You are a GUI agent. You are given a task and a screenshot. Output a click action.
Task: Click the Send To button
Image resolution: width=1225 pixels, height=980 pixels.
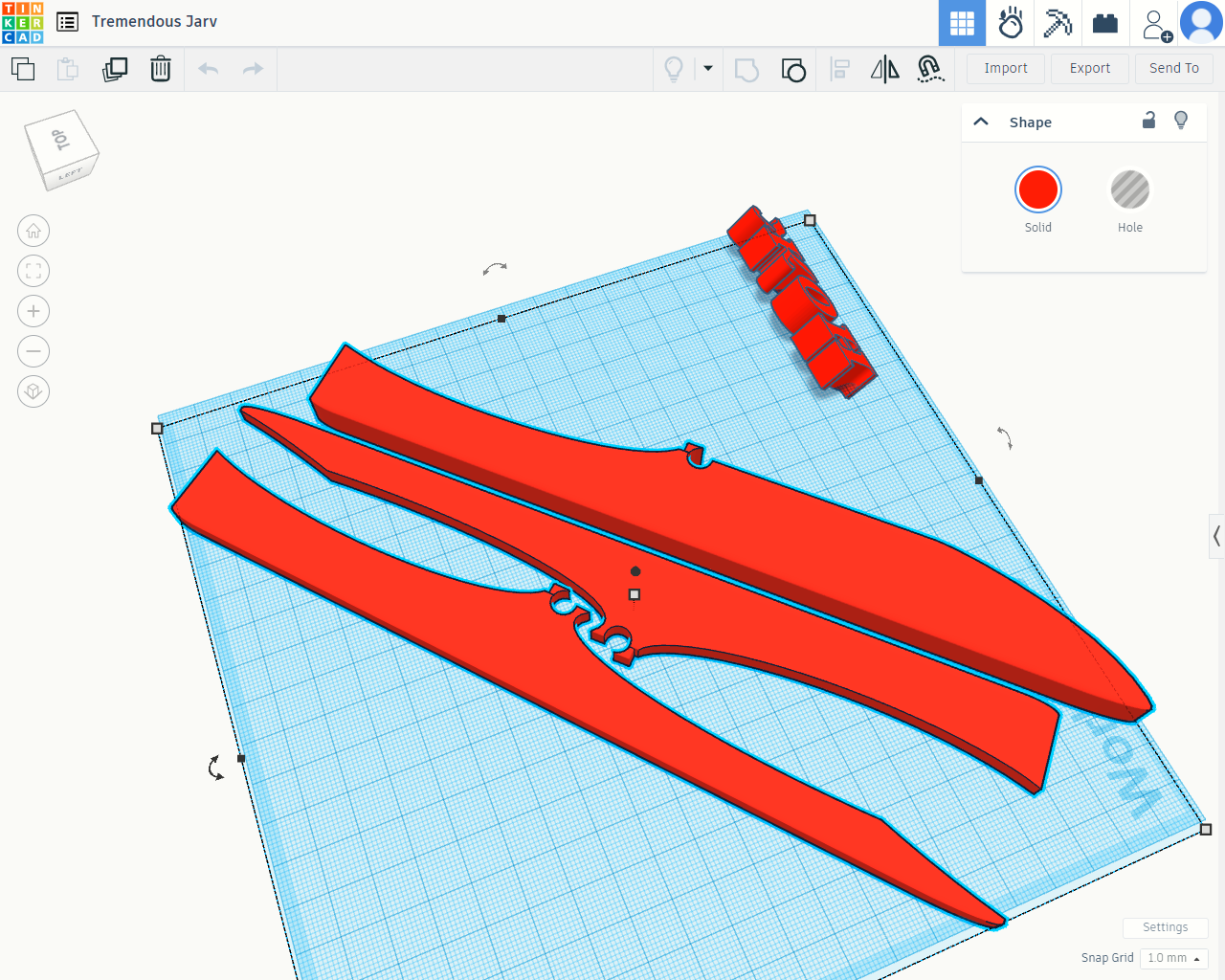point(1174,69)
